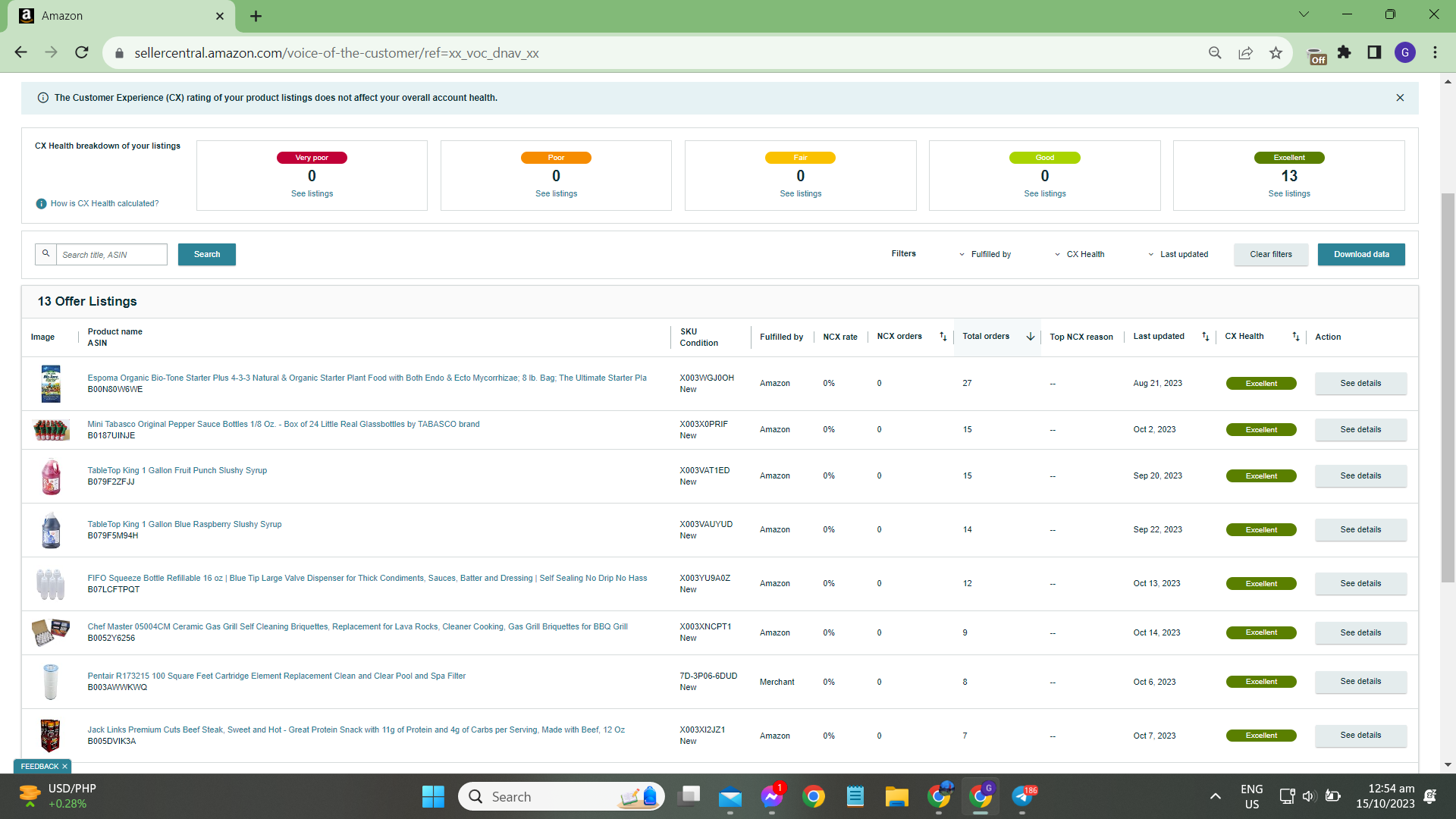Screen dimensions: 1456x819
Task: Dismiss the CX rating info banner
Action: click(x=1400, y=98)
